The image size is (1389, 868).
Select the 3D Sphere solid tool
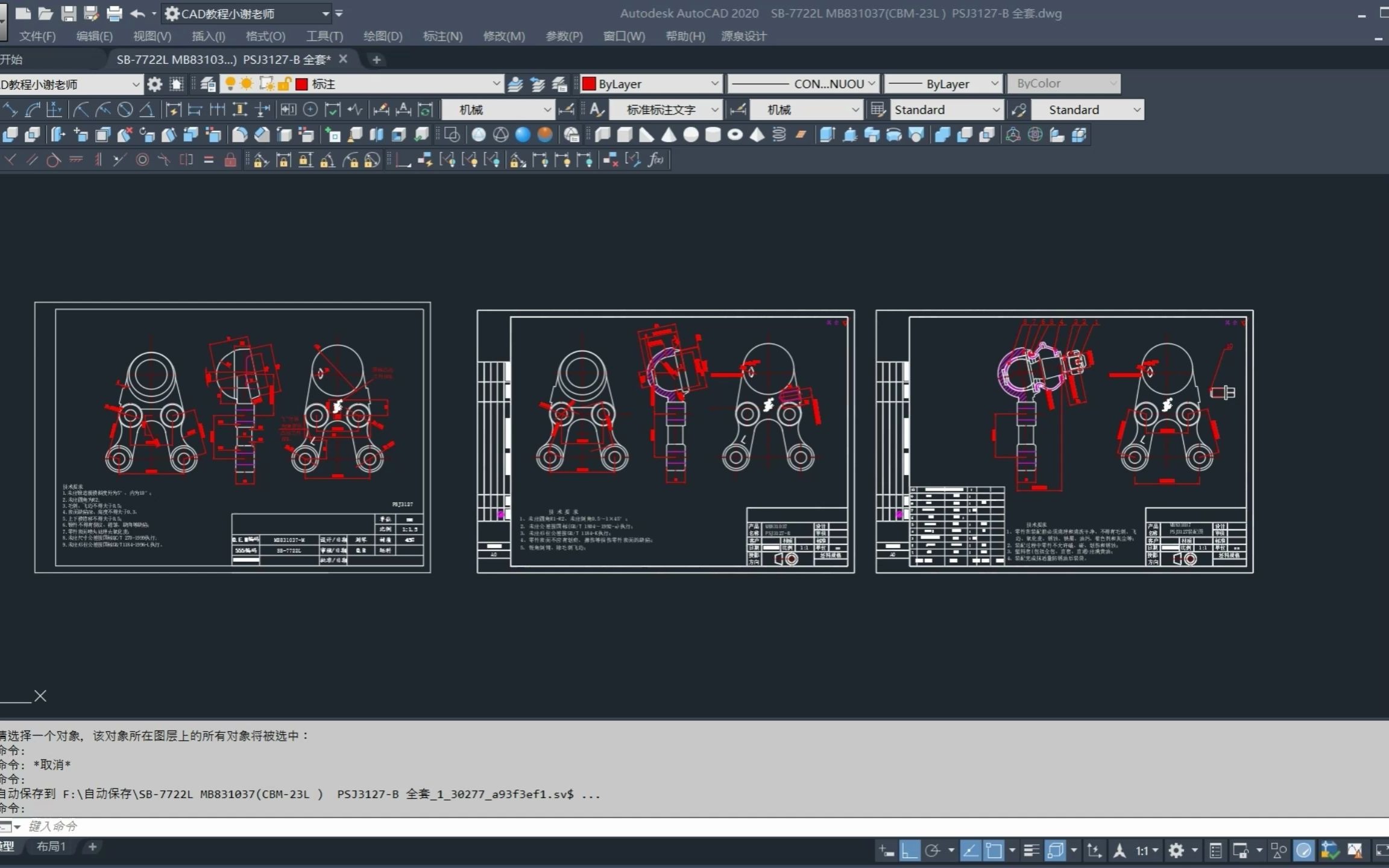691,134
